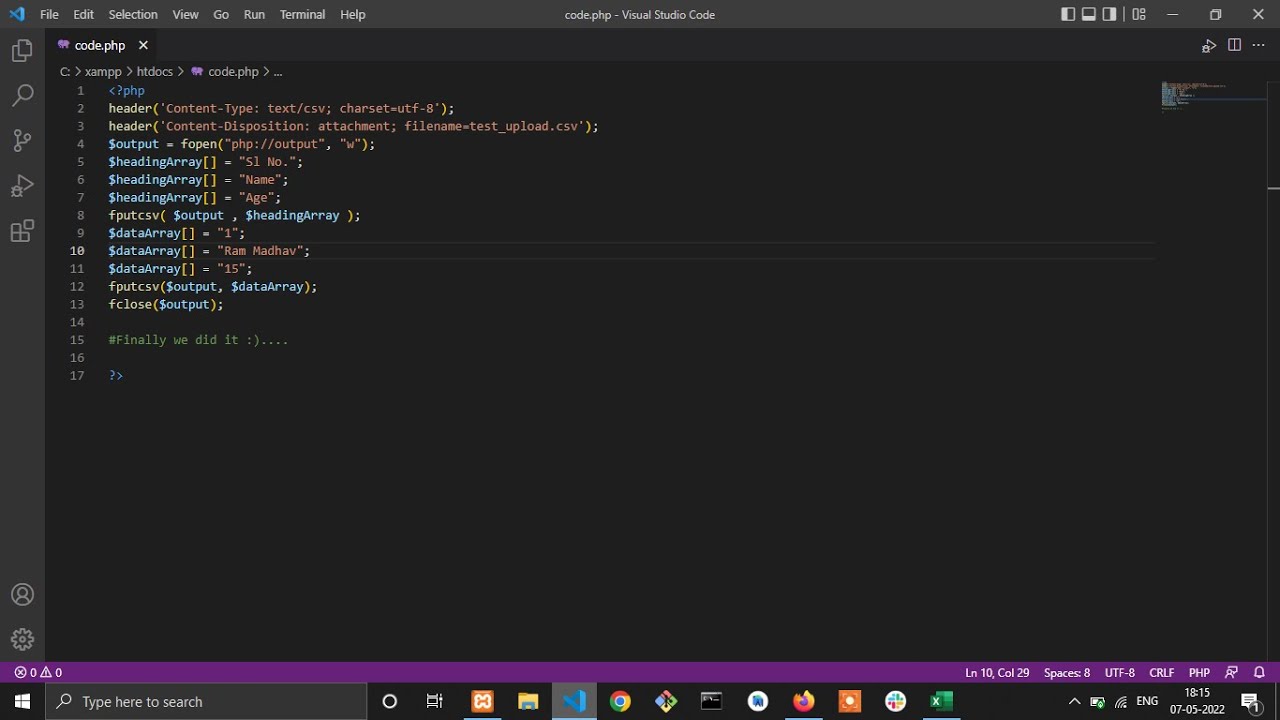Click the feedback icon in status bar
This screenshot has height=720, width=1280.
point(1231,673)
